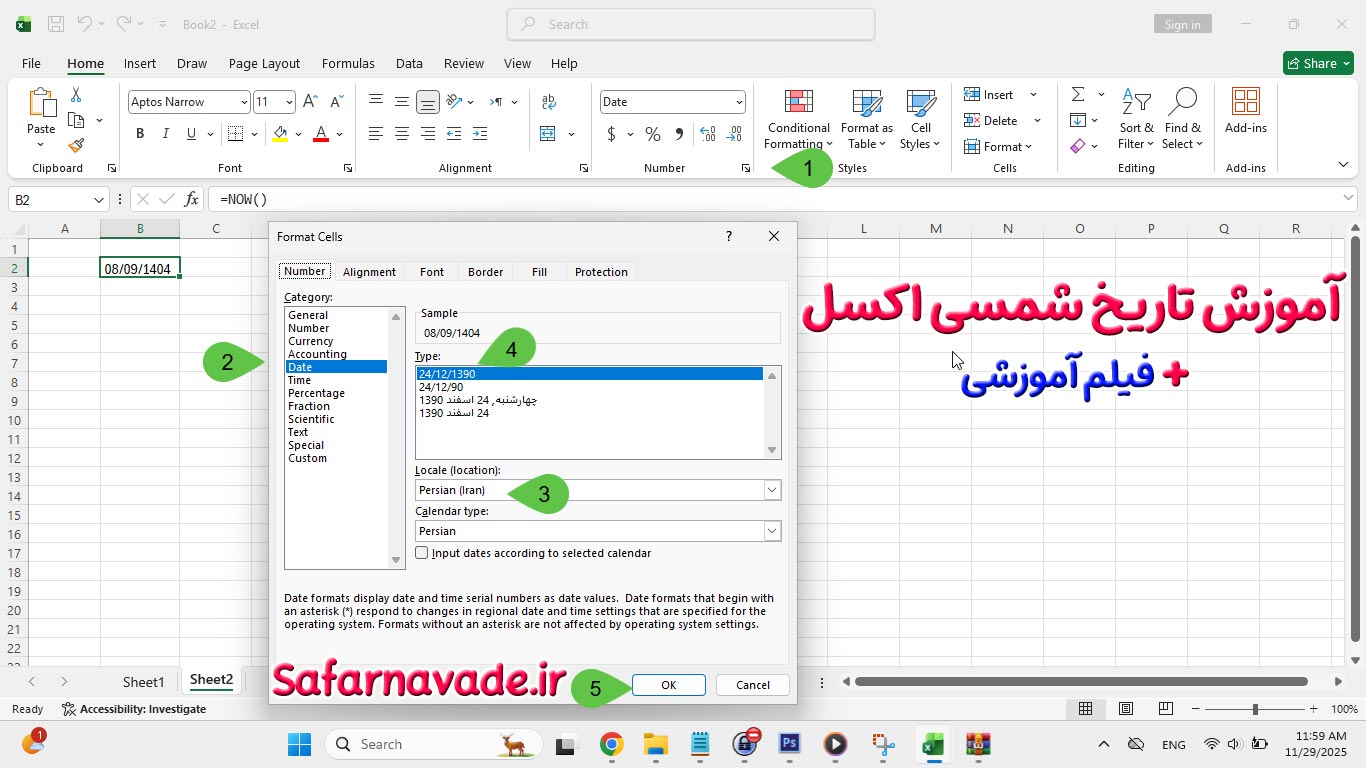Open the Cell Styles gallery
The image size is (1366, 768).
click(x=918, y=118)
